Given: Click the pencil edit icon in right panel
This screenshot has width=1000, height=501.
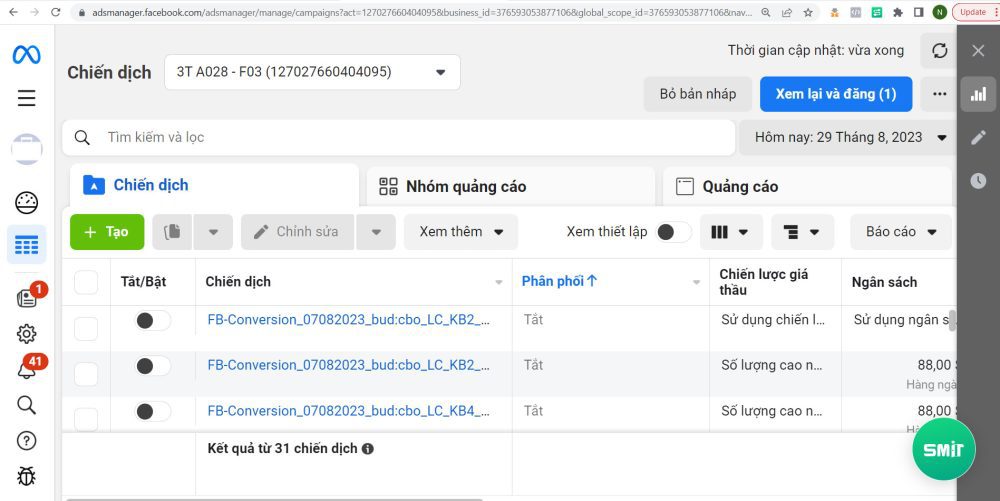Looking at the screenshot, I should 978,138.
